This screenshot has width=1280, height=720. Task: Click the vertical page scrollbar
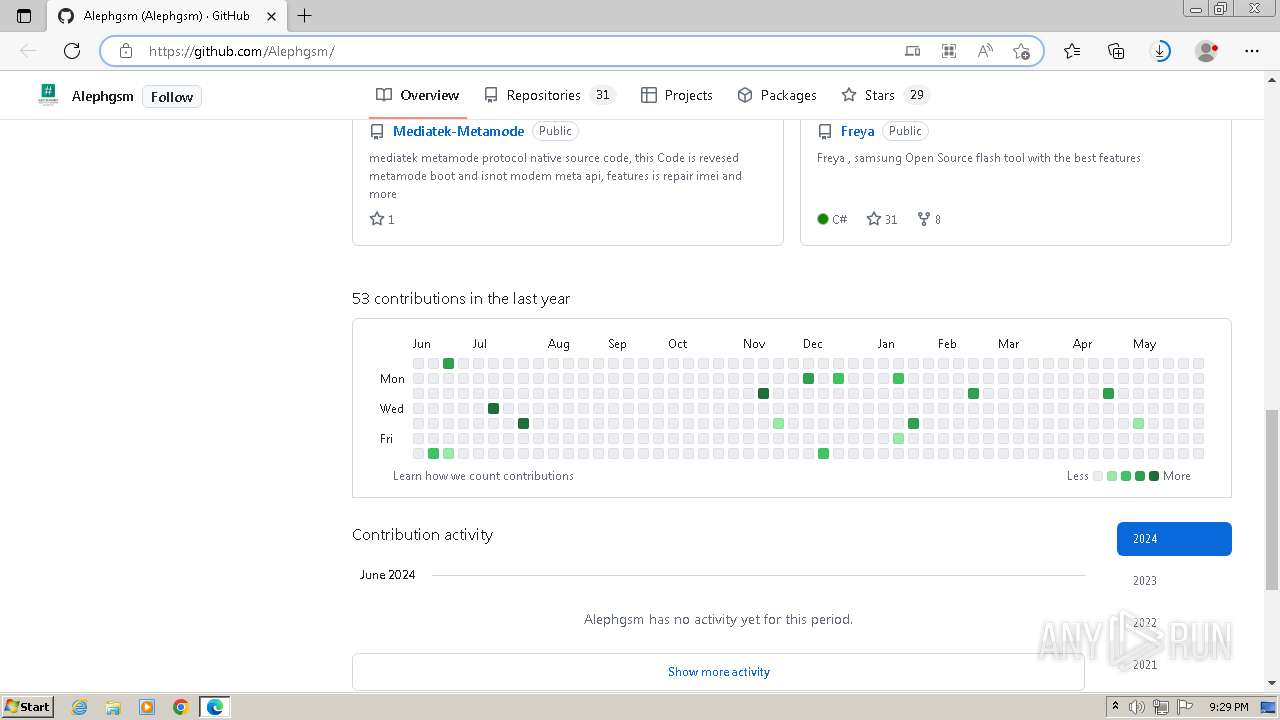tap(1272, 500)
